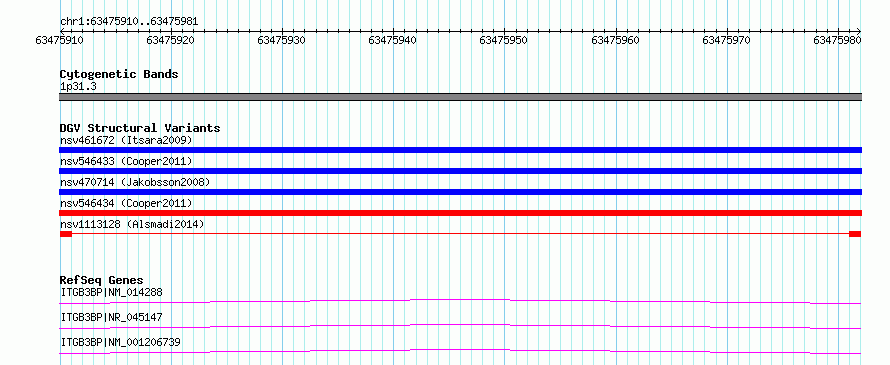Click the blue nsv461672 variant bar
The image size is (890, 365).
[x=460, y=150]
